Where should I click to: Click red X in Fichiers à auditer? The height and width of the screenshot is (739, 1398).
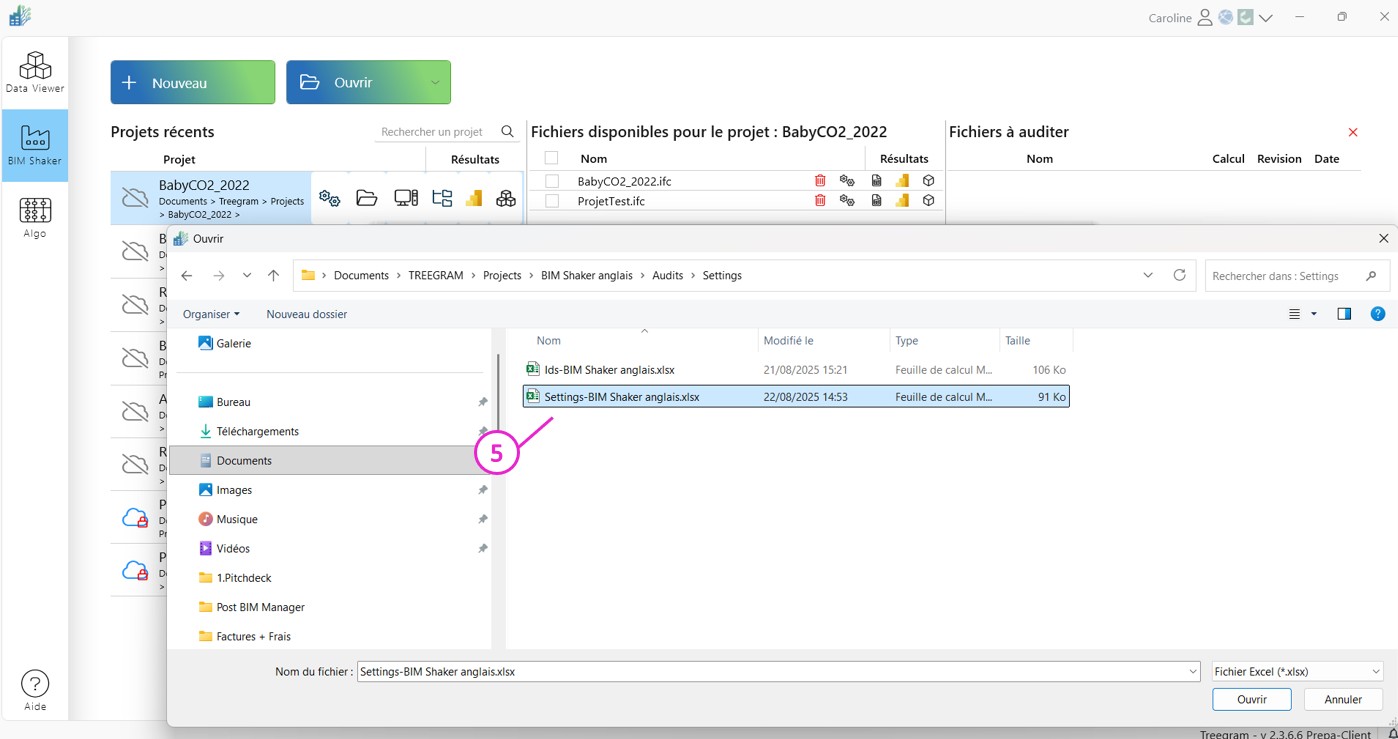click(x=1353, y=132)
